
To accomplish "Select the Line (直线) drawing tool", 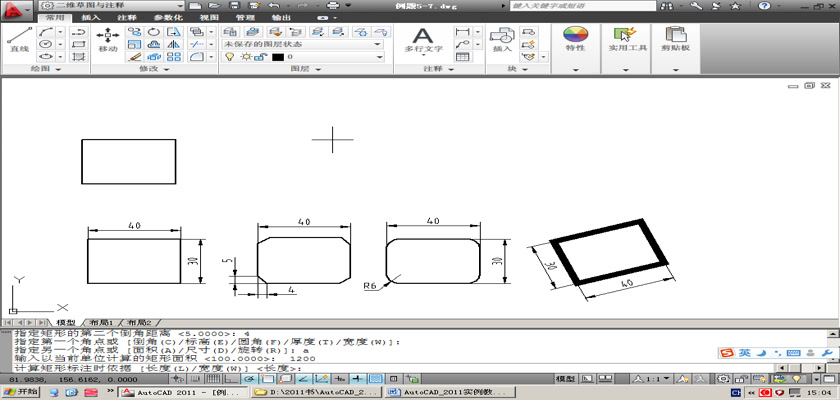I will (19, 40).
